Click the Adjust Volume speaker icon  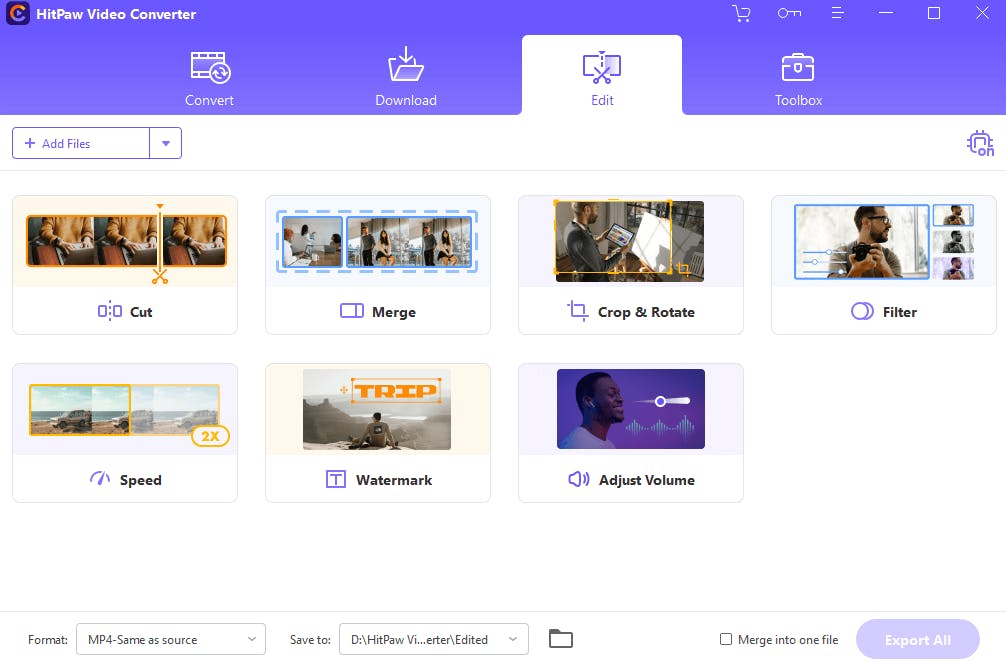(x=579, y=479)
